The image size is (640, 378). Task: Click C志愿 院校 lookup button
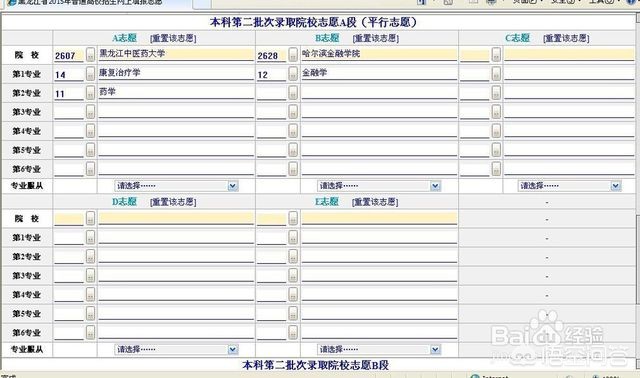[496, 54]
